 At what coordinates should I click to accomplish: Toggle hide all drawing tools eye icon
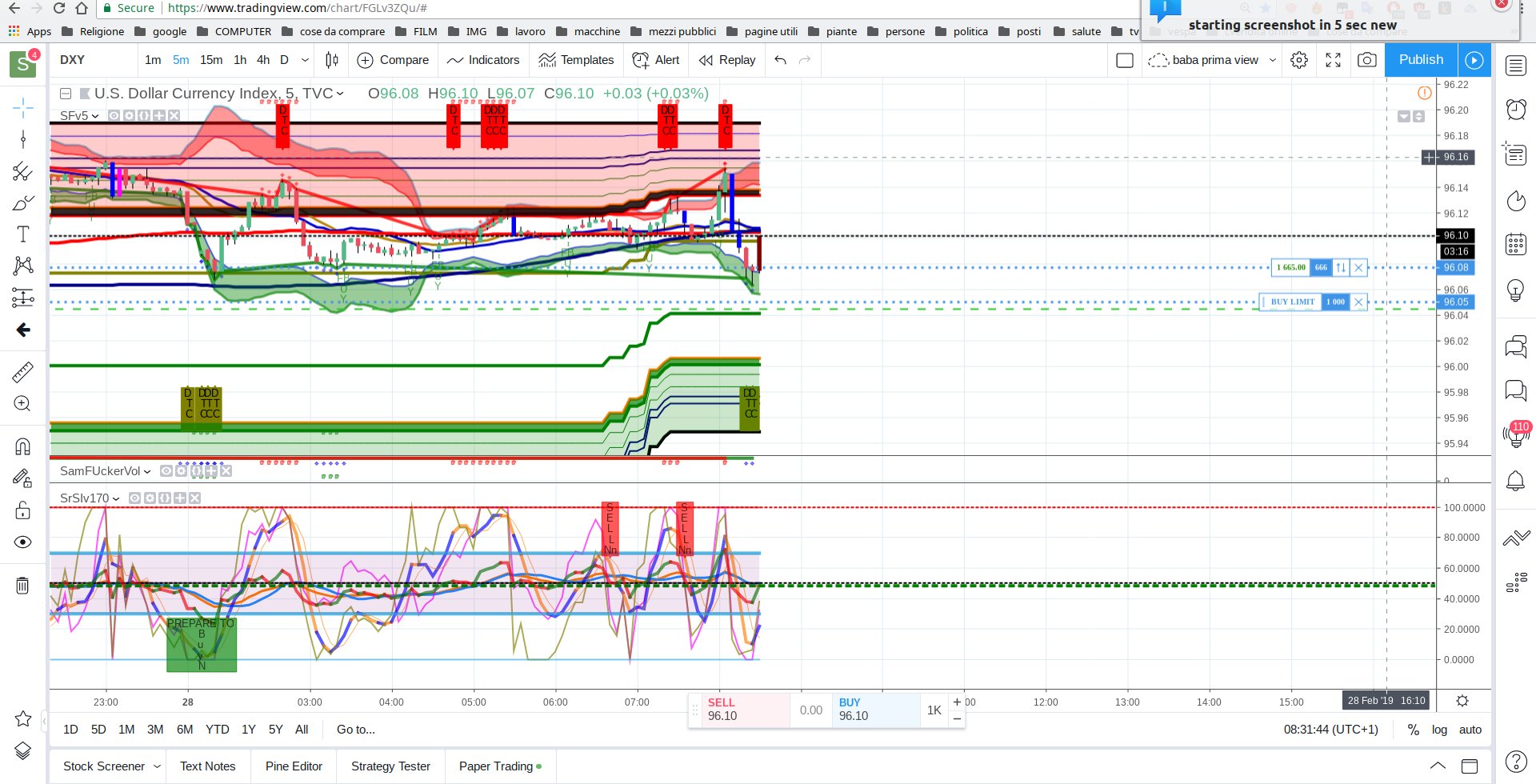(x=22, y=542)
